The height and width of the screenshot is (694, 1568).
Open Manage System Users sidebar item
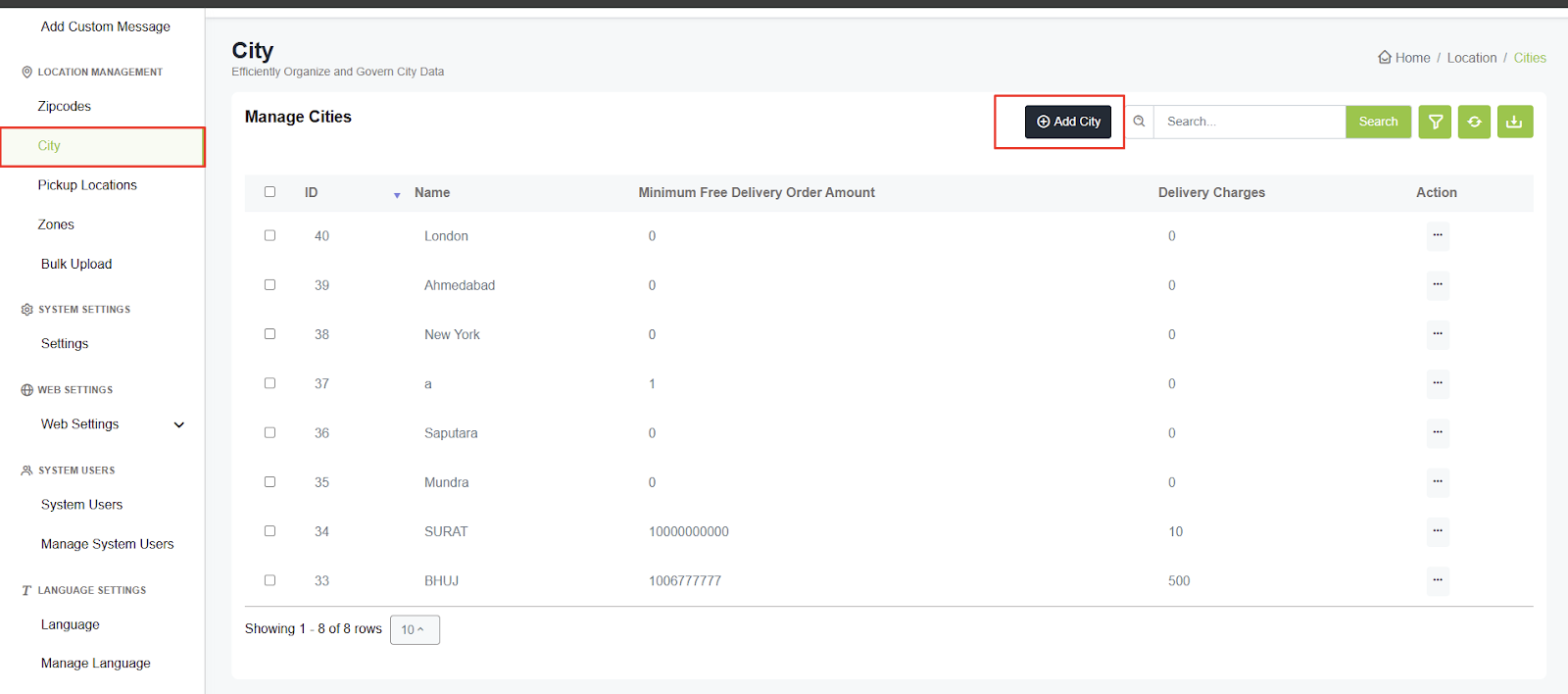tap(107, 544)
